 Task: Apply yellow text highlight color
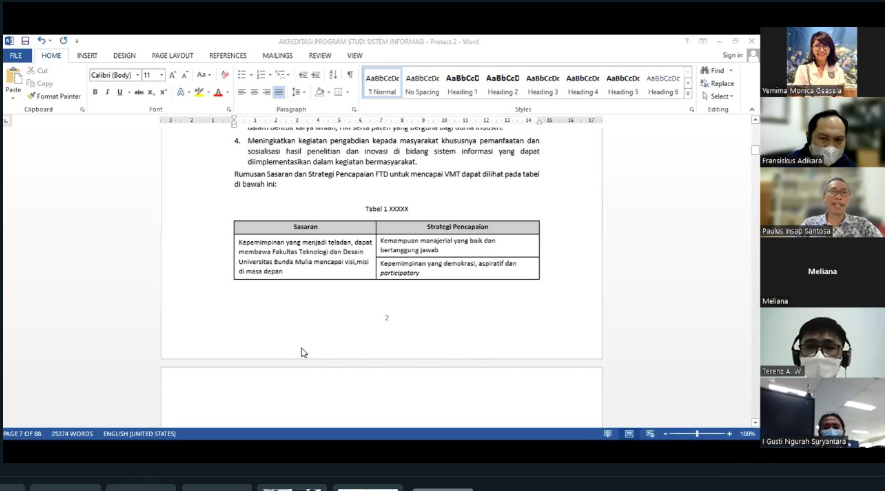click(199, 92)
